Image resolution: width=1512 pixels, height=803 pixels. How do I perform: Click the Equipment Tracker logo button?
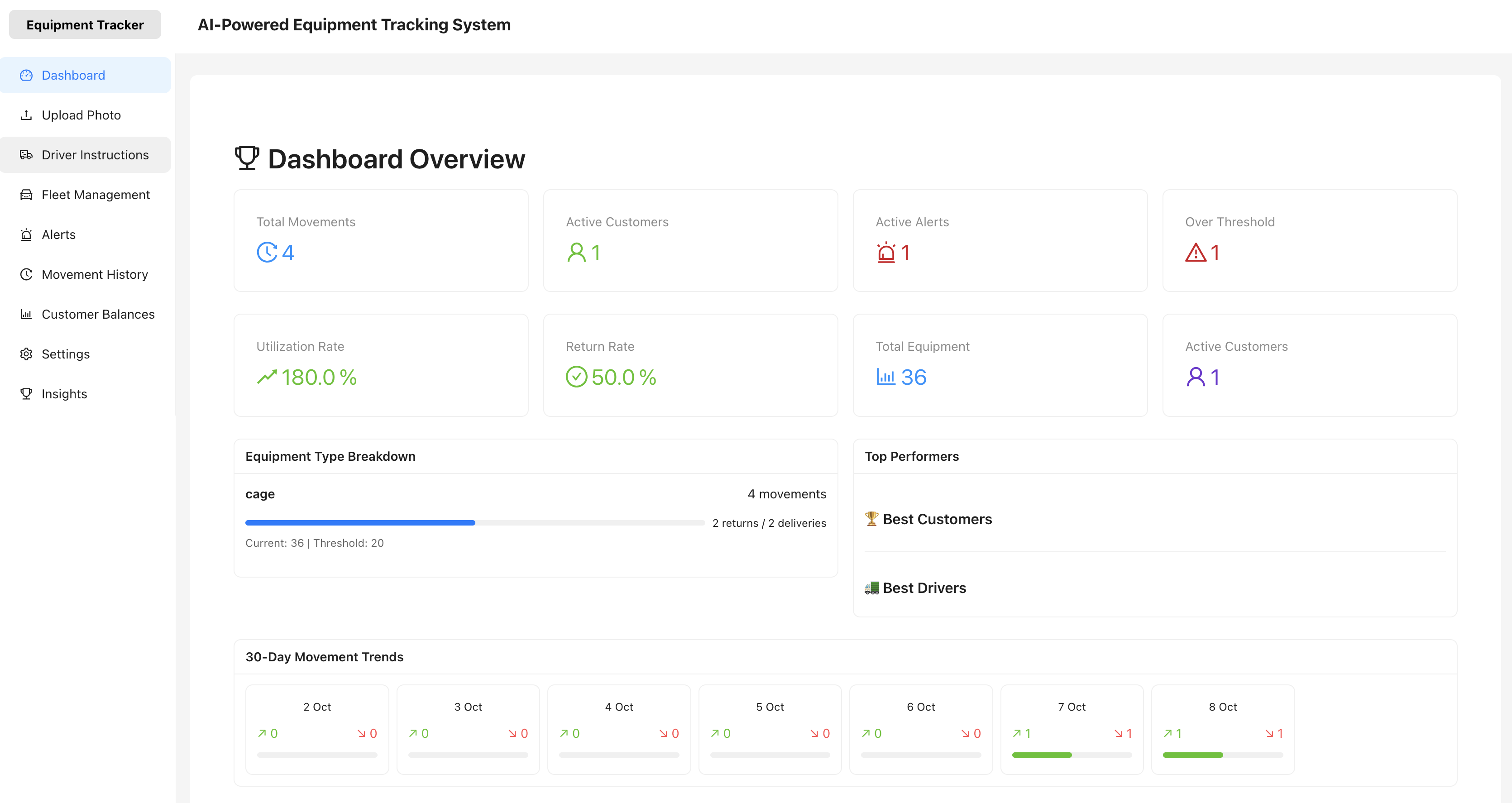pos(85,24)
